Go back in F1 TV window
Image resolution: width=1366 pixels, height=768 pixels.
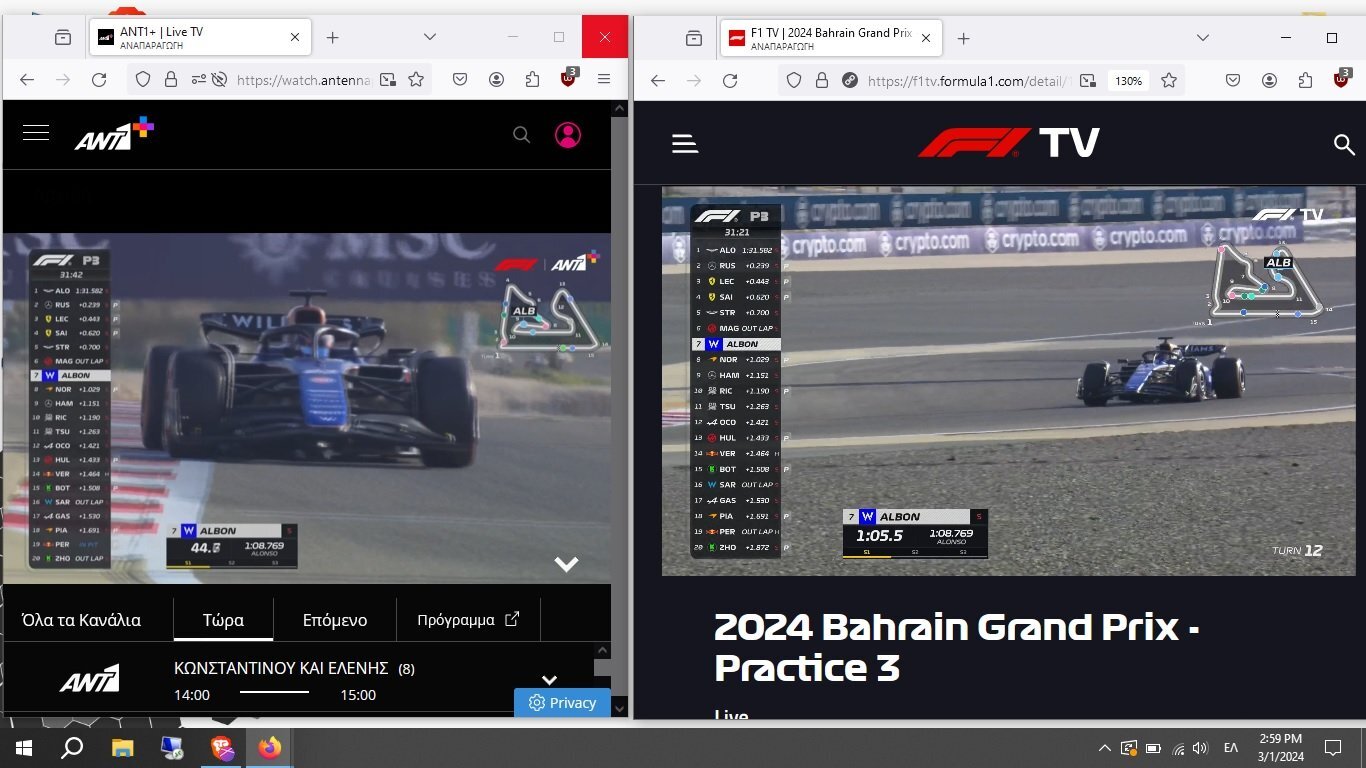coord(658,81)
